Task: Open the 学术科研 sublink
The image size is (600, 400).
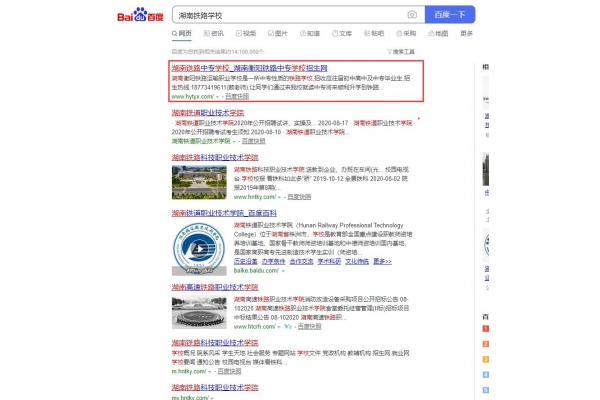Action: tap(329, 261)
